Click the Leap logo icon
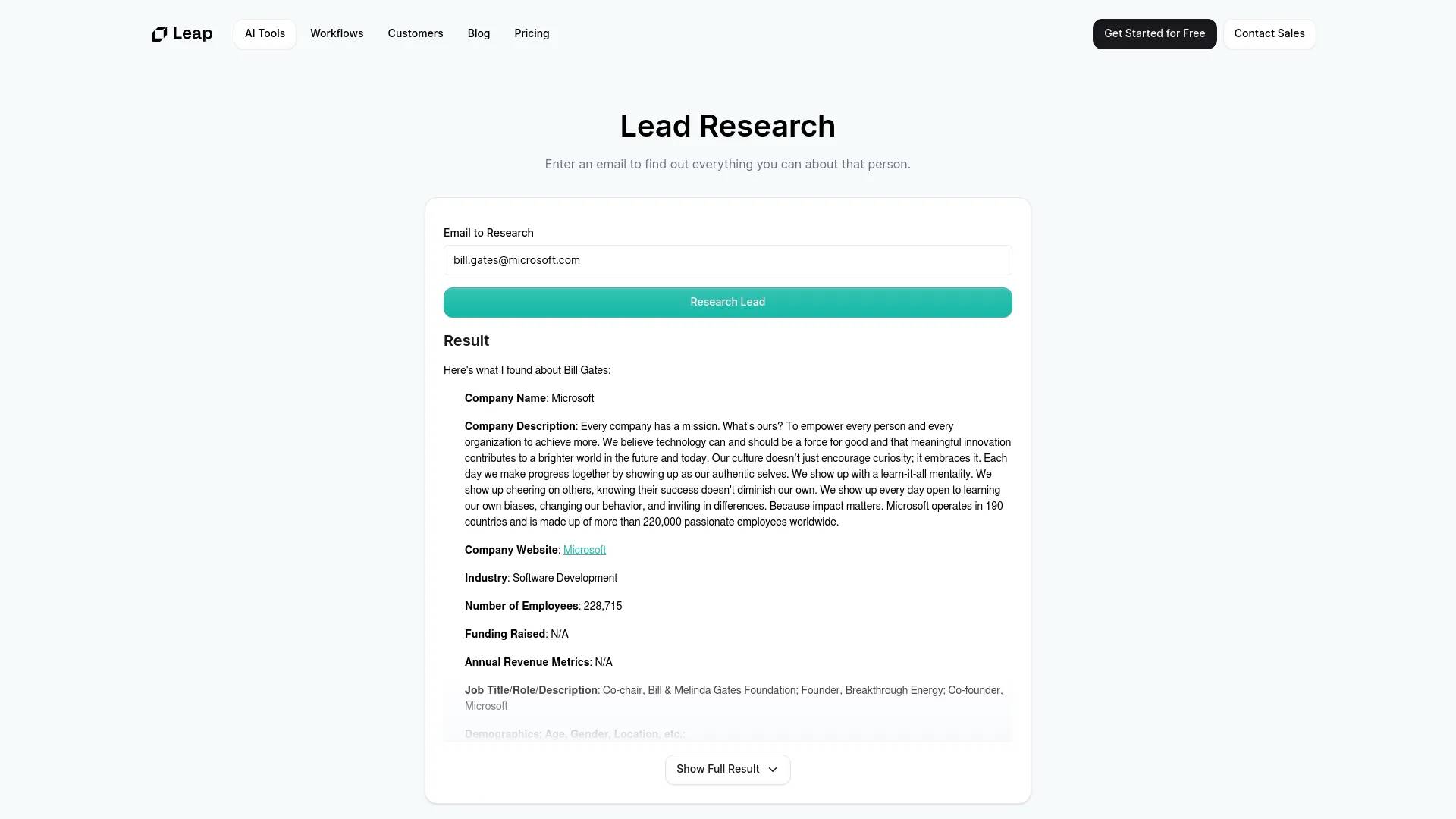Viewport: 1456px width, 819px height. [x=157, y=33]
